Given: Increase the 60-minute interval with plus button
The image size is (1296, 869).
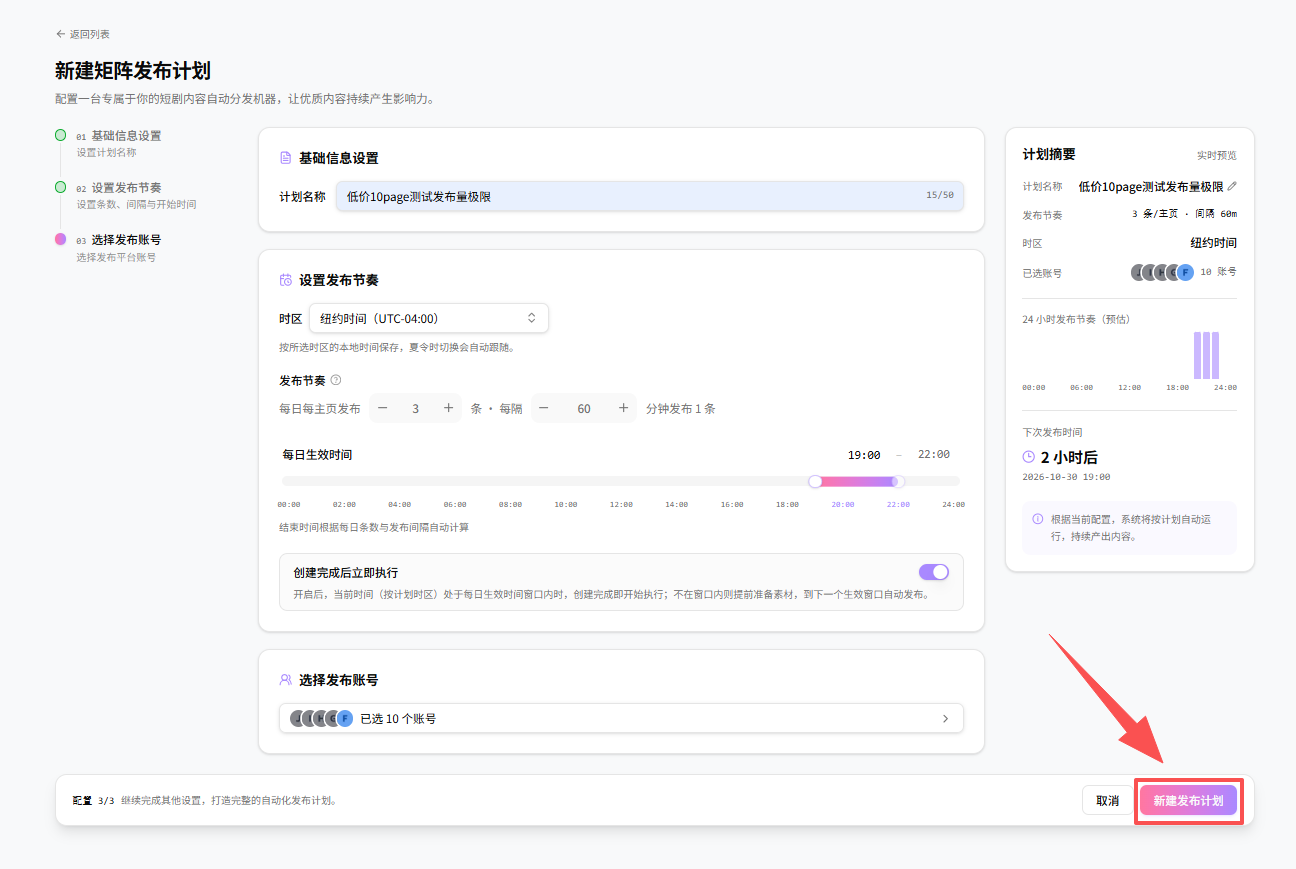Looking at the screenshot, I should pos(623,408).
